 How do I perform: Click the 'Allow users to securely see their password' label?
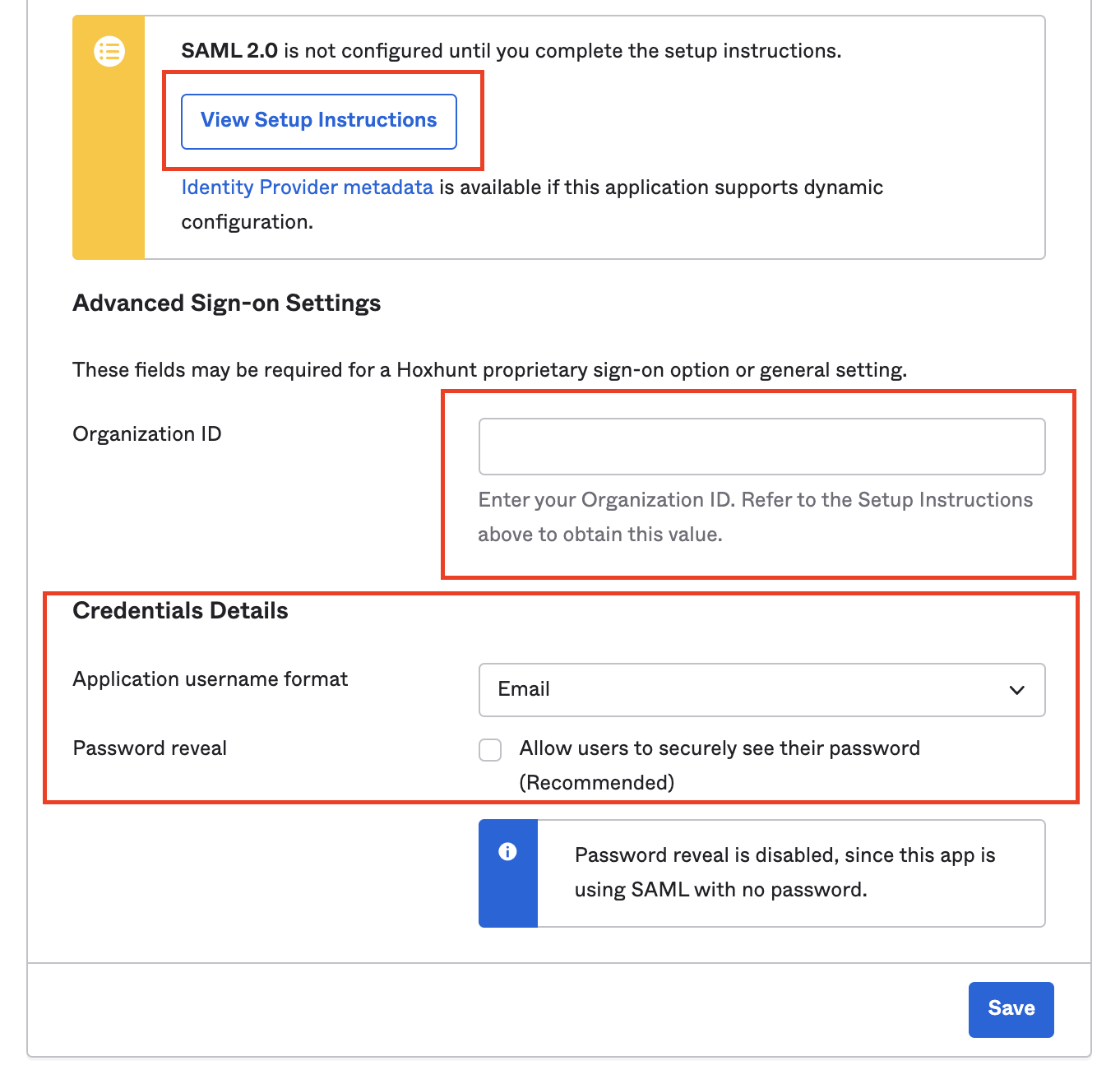click(720, 765)
